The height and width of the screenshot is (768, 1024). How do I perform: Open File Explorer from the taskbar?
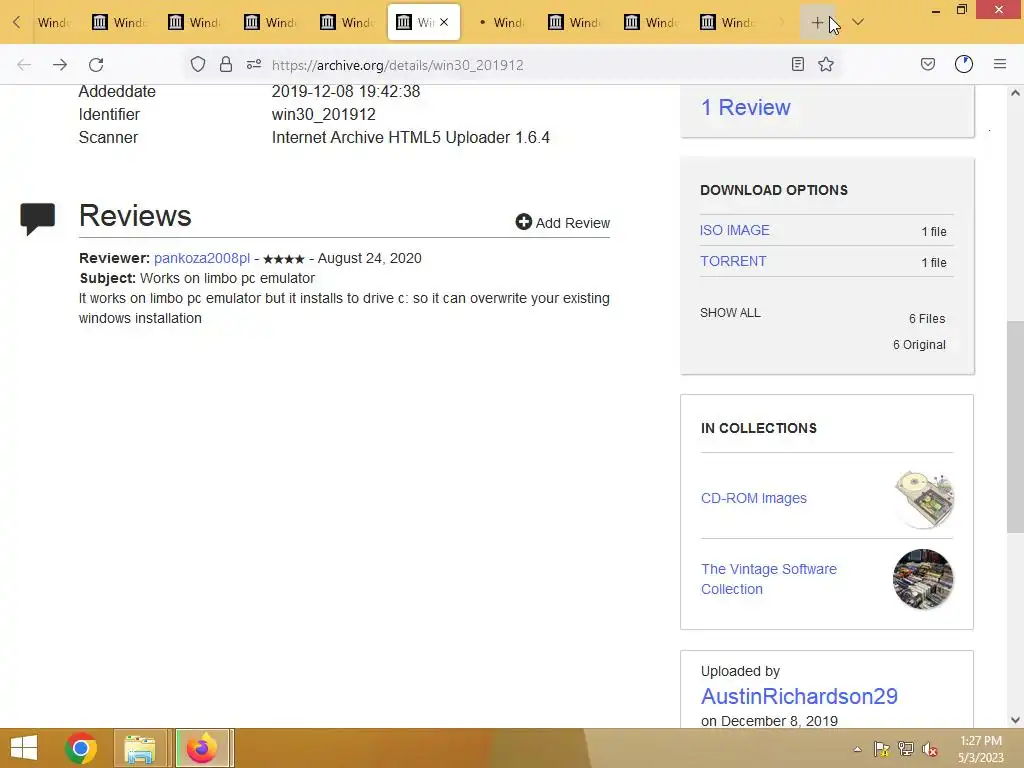click(x=140, y=748)
